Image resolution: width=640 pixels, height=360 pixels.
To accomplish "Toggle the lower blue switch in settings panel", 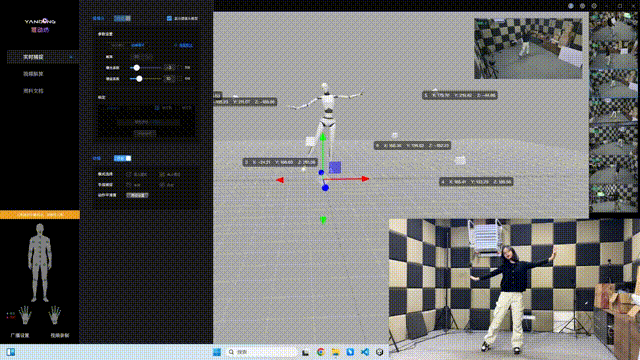I will 122,158.
